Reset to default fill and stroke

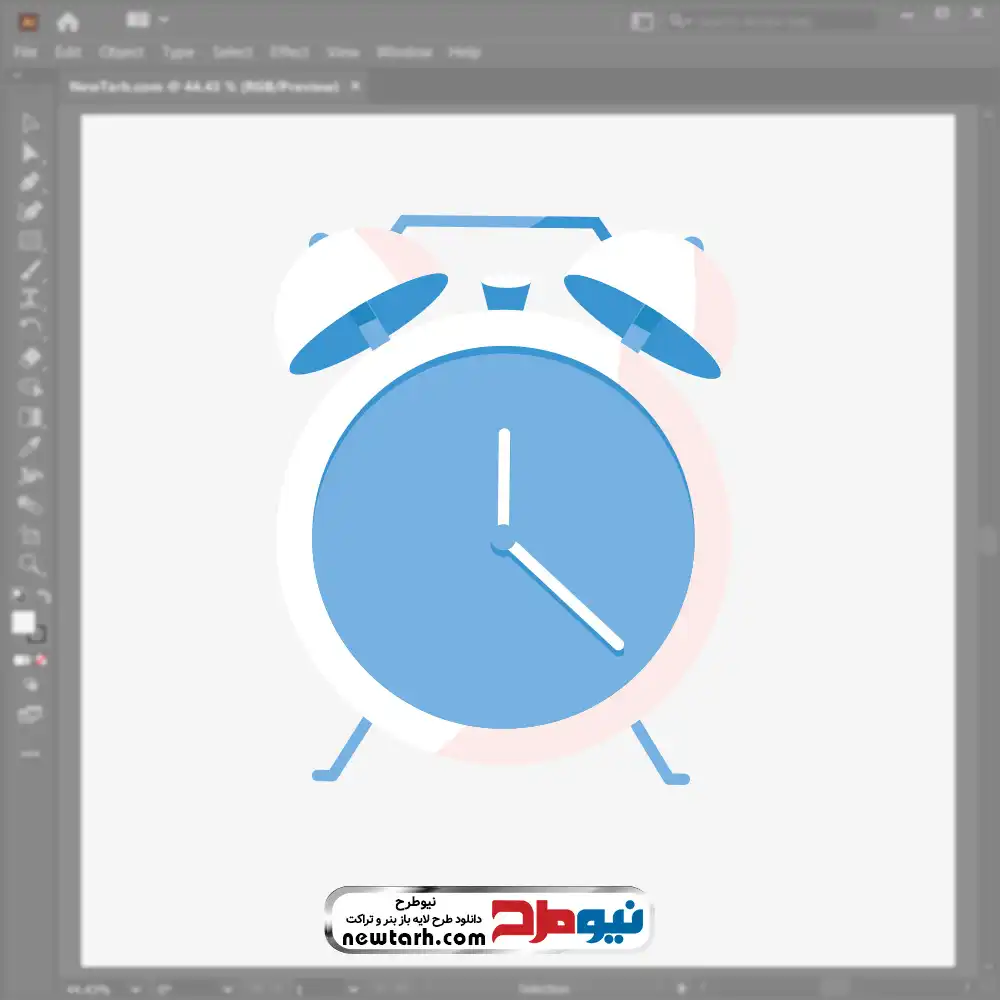17,596
